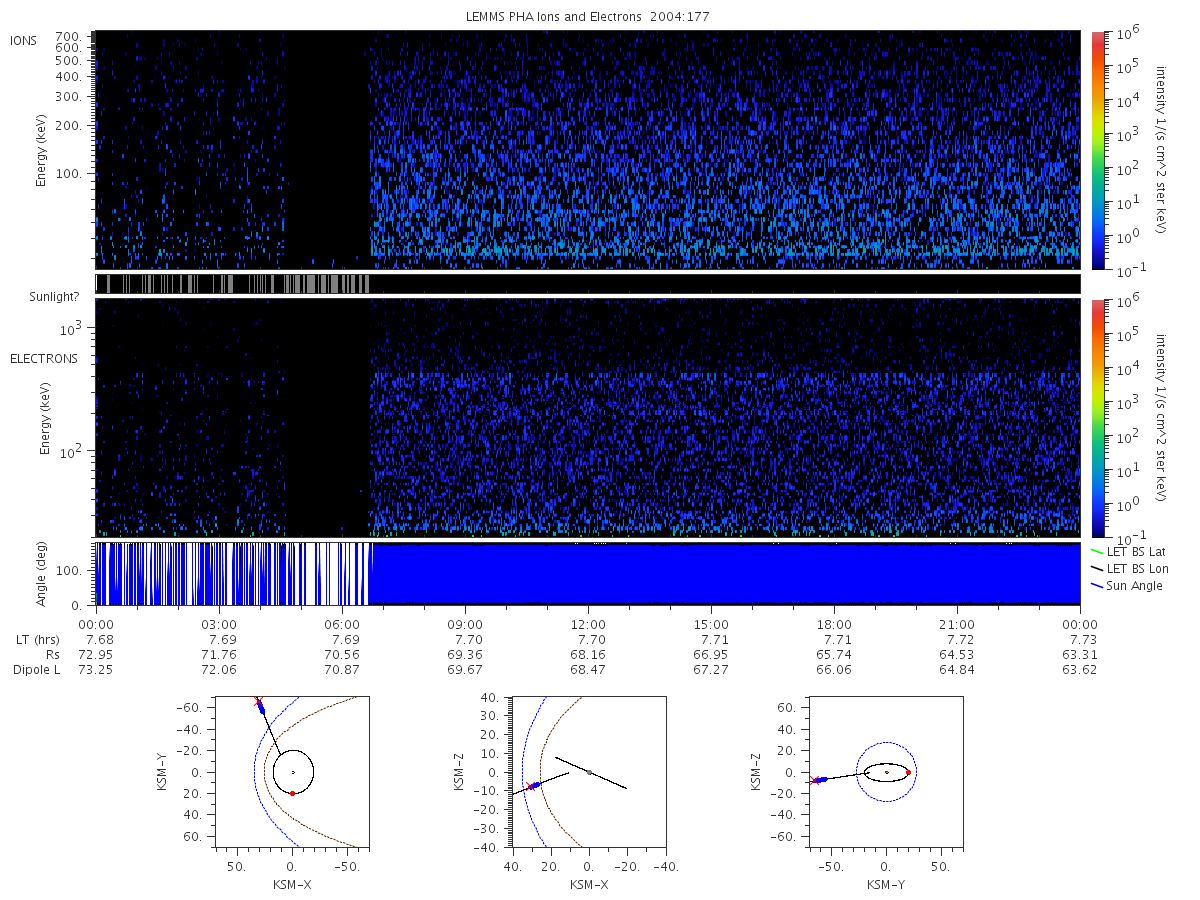This screenshot has width=1200, height=900.
Task: Click the middle KSM-X KSM-Z orbit plot
Action: 589,772
